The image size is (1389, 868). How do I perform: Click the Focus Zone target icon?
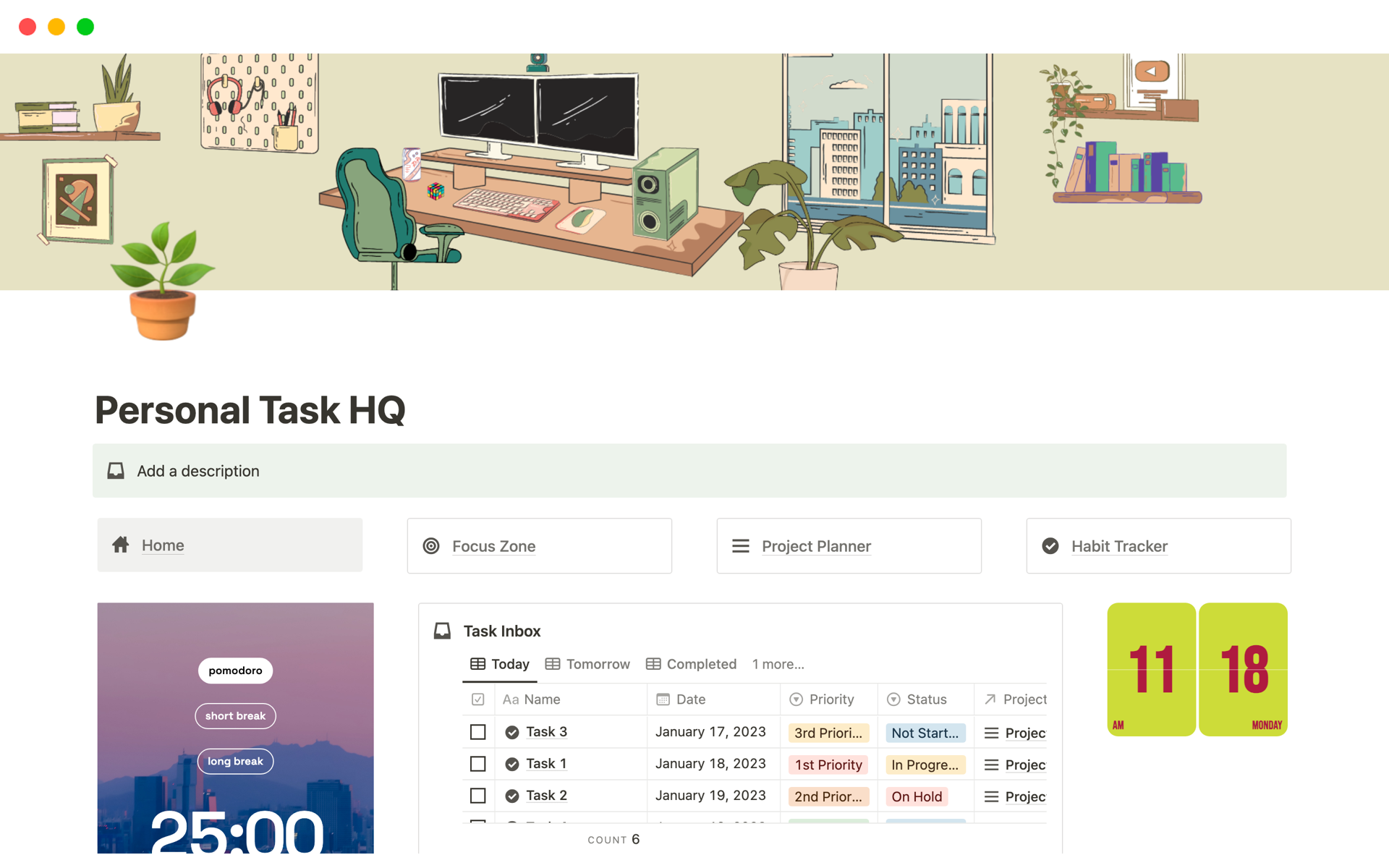431,546
